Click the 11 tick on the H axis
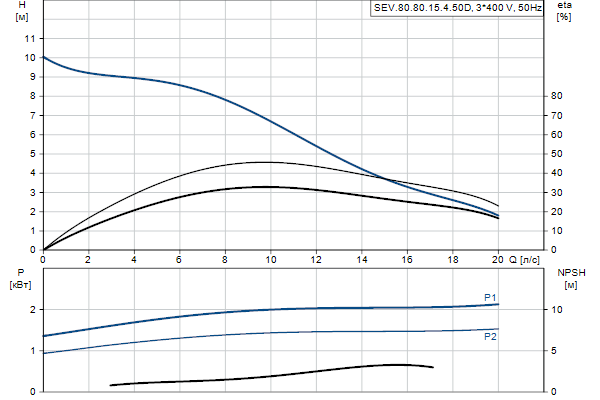 click(31, 38)
